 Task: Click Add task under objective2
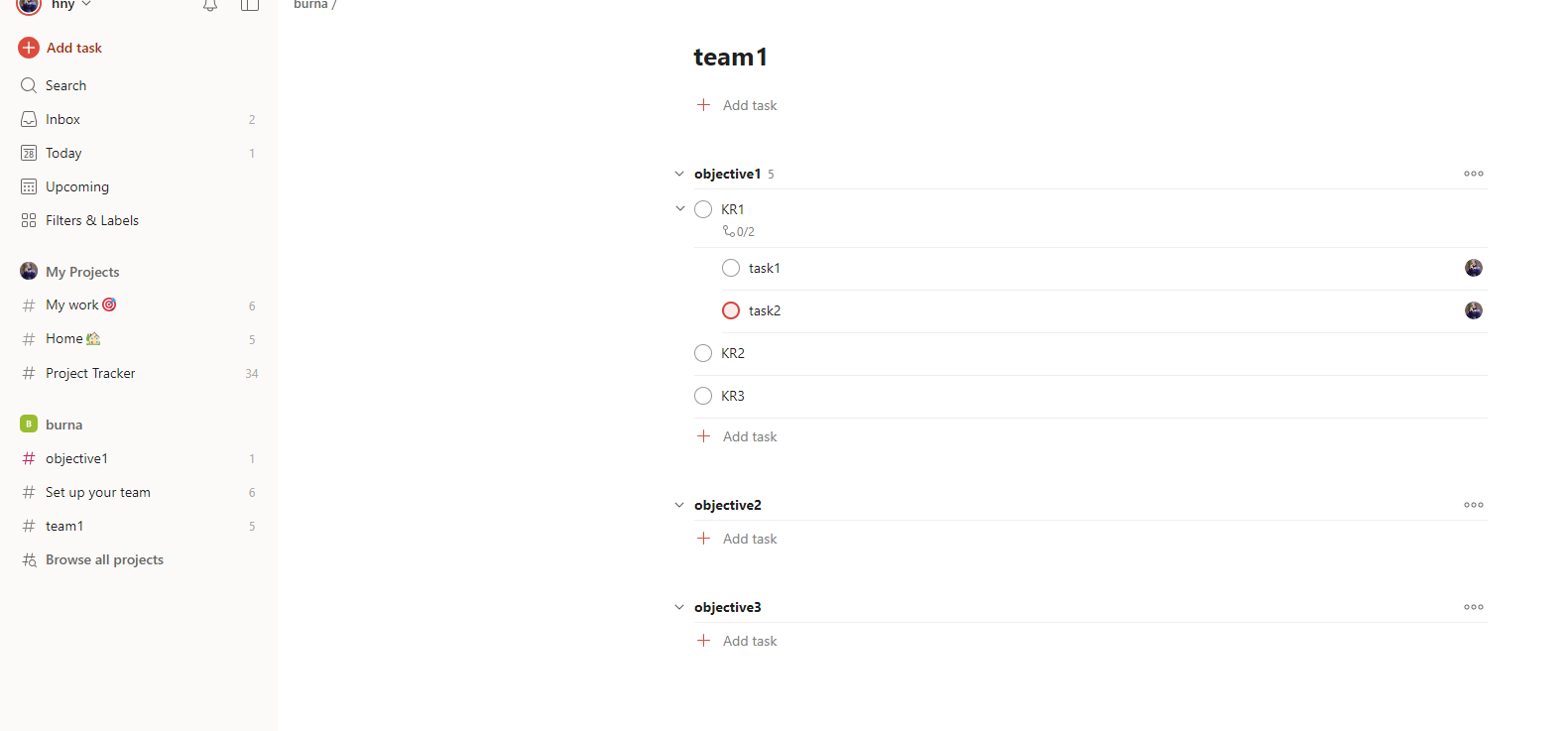(749, 539)
